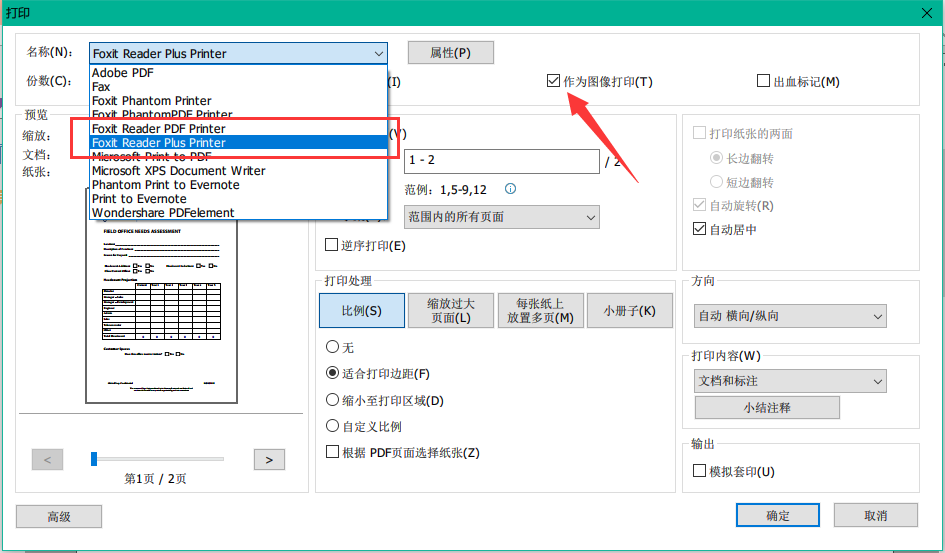The width and height of the screenshot is (945, 553).
Task: Open the pages-in-range subset dropdown
Action: [501, 217]
